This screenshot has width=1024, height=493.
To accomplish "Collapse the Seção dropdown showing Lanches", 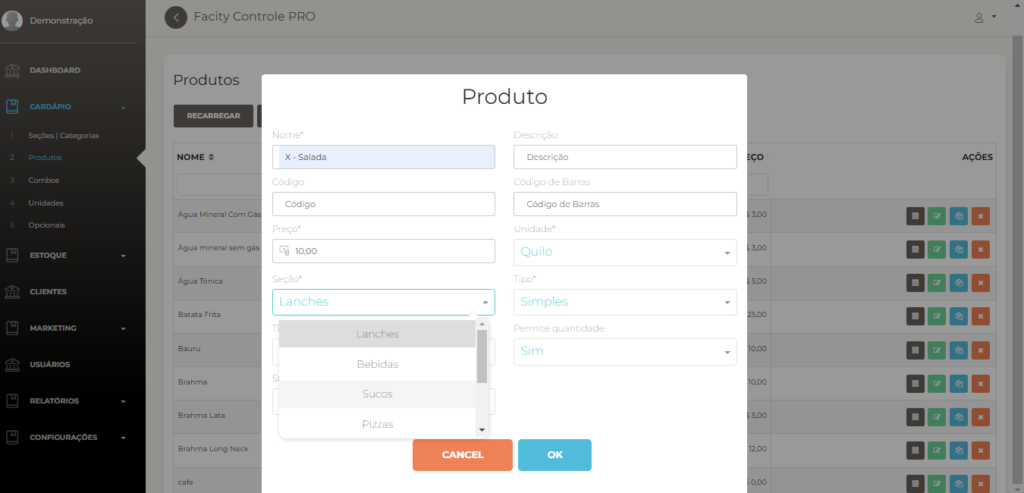I will point(383,302).
